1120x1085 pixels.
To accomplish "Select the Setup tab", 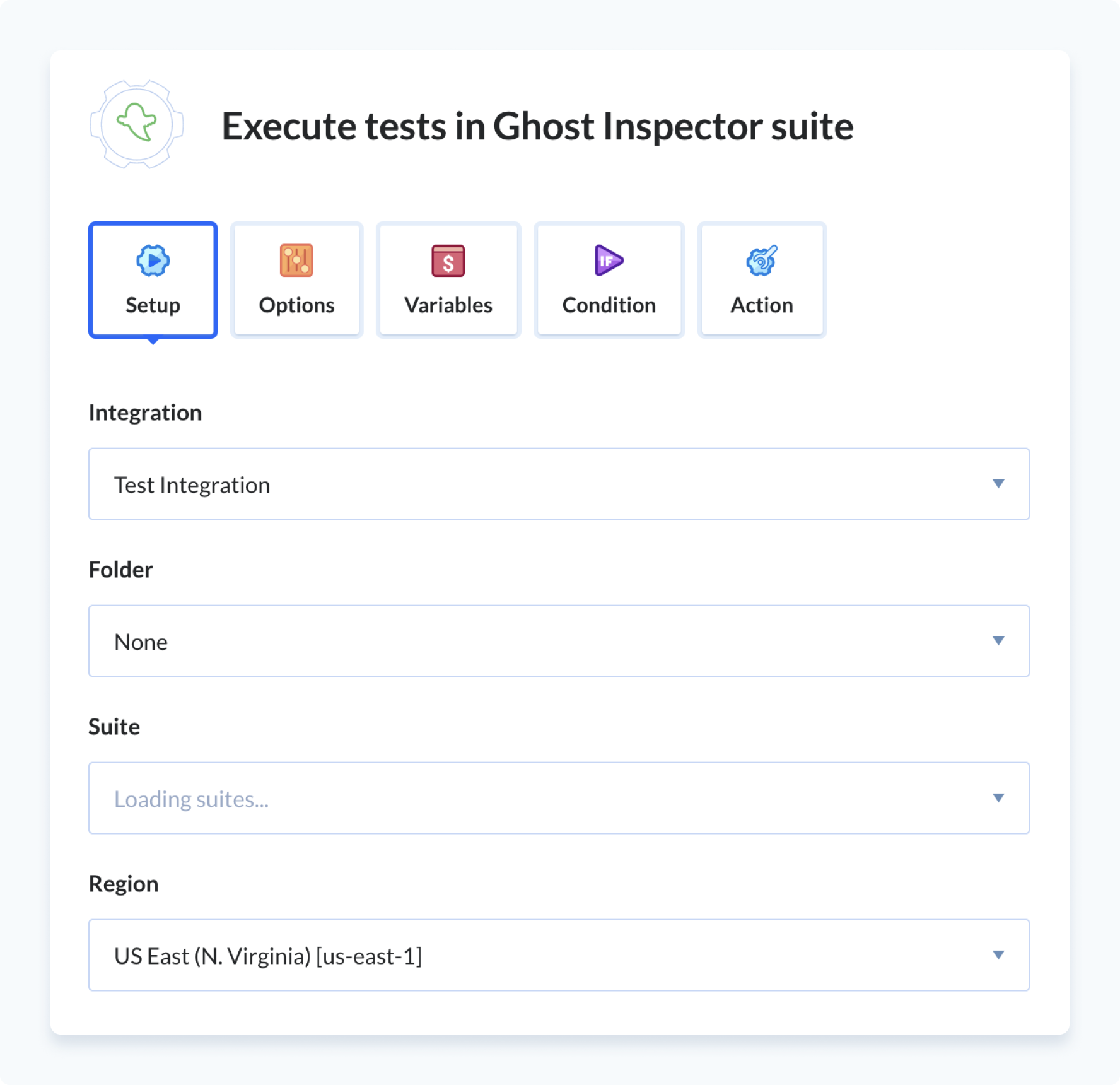I will (x=152, y=279).
